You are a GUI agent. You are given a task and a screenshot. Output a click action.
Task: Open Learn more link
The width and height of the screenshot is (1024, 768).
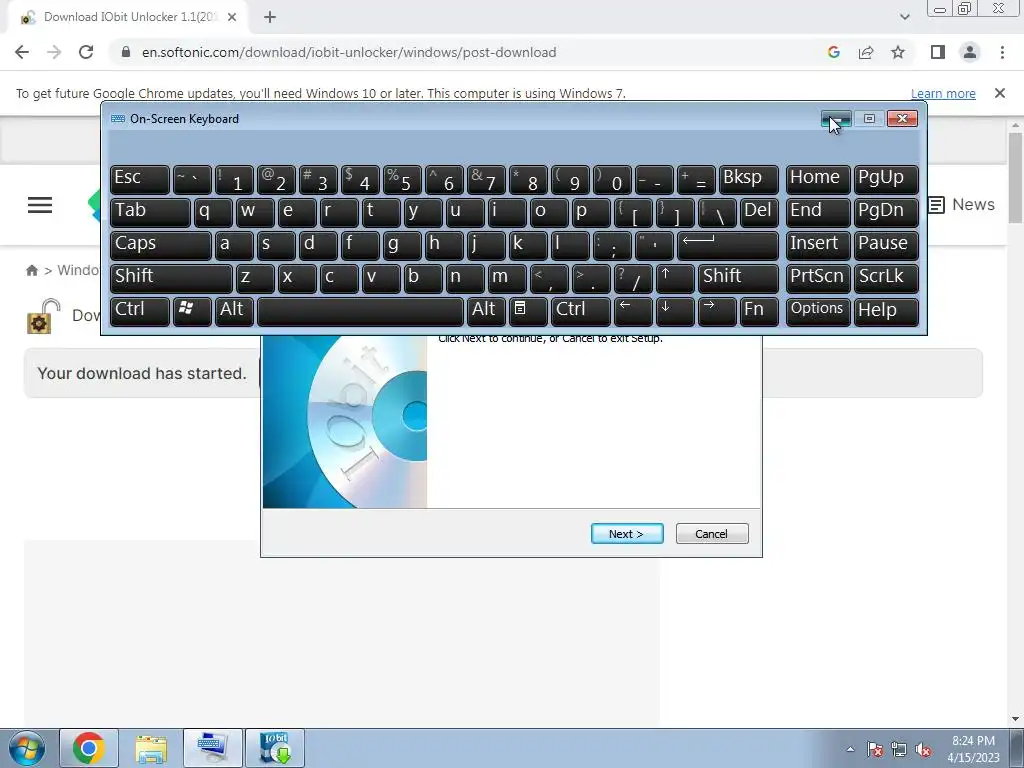943,93
